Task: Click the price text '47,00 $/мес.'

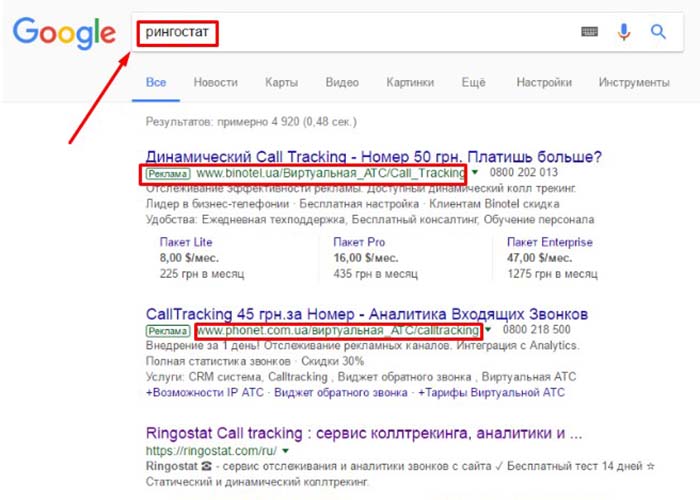Action: click(x=539, y=258)
